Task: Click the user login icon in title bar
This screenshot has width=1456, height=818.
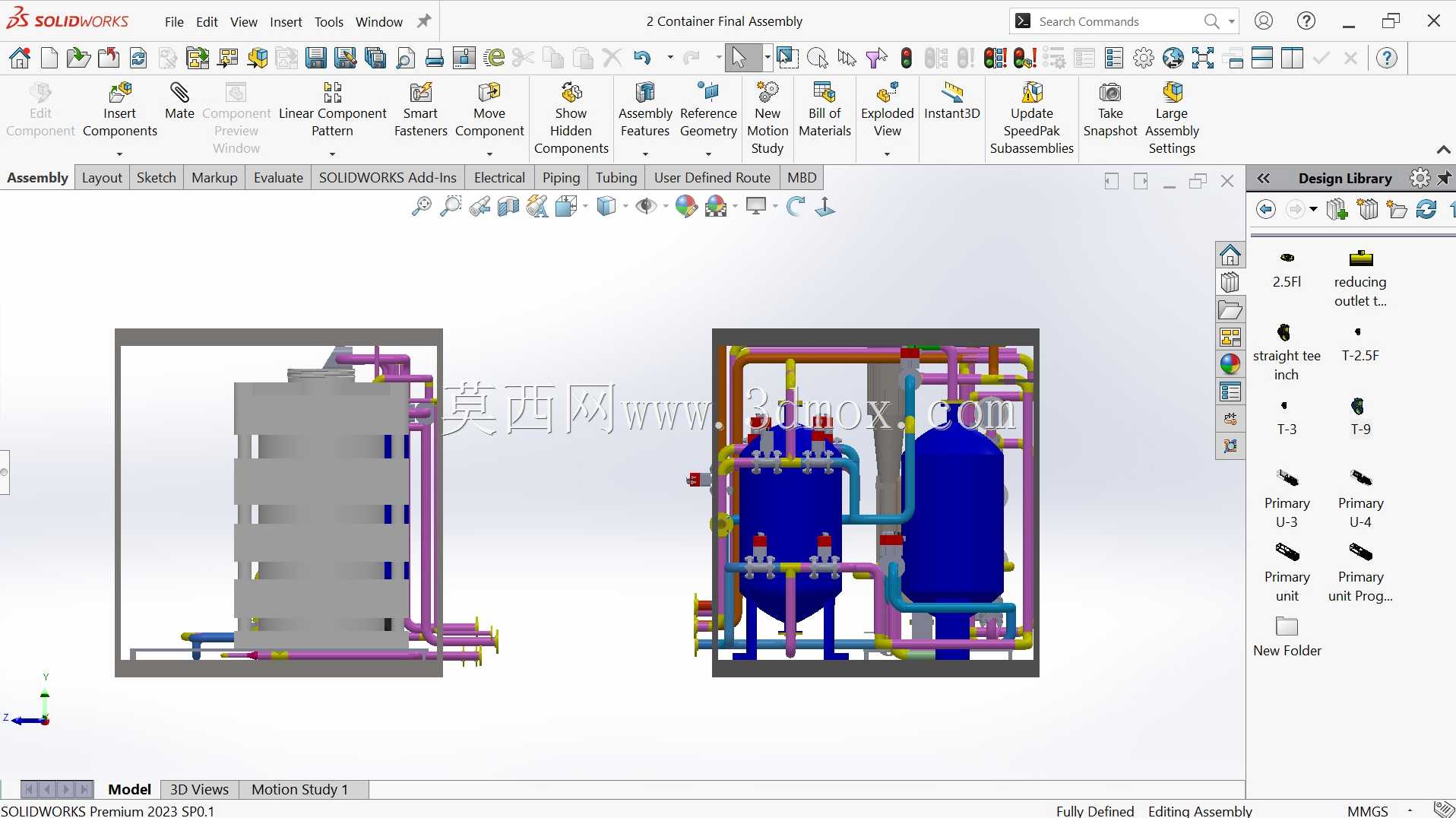Action: coord(1264,21)
